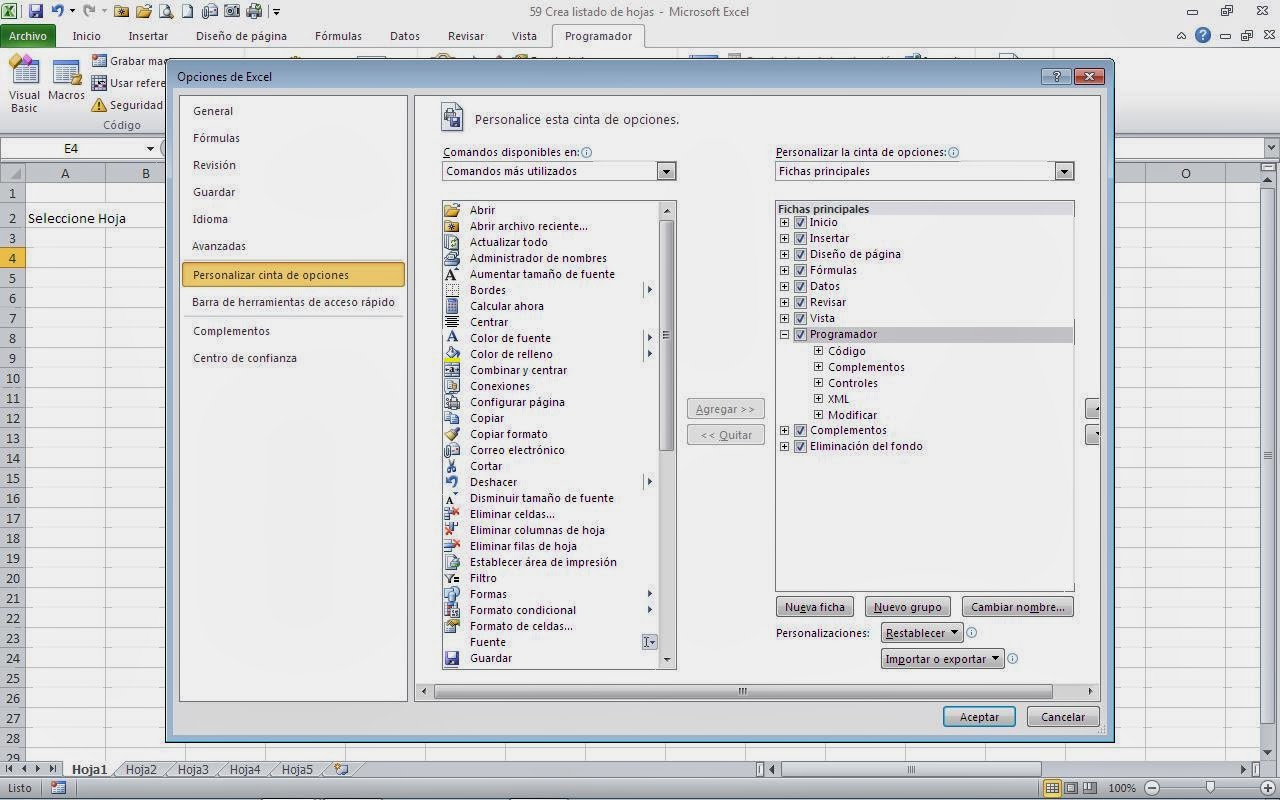The width and height of the screenshot is (1280, 800).
Task: Choose the Correo electrónico icon
Action: [452, 450]
